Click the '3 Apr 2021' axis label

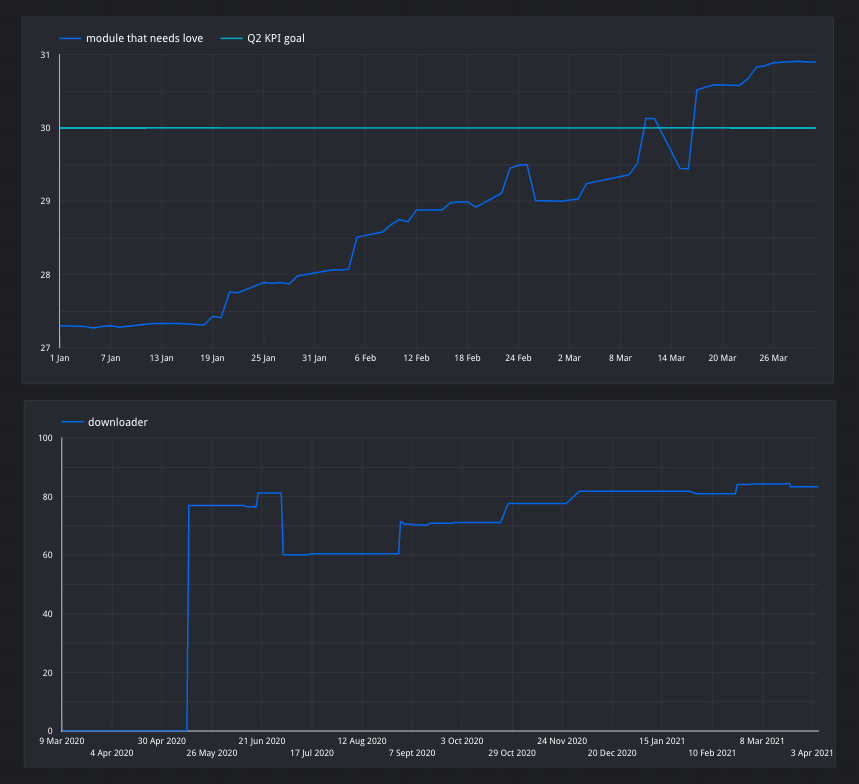click(812, 752)
